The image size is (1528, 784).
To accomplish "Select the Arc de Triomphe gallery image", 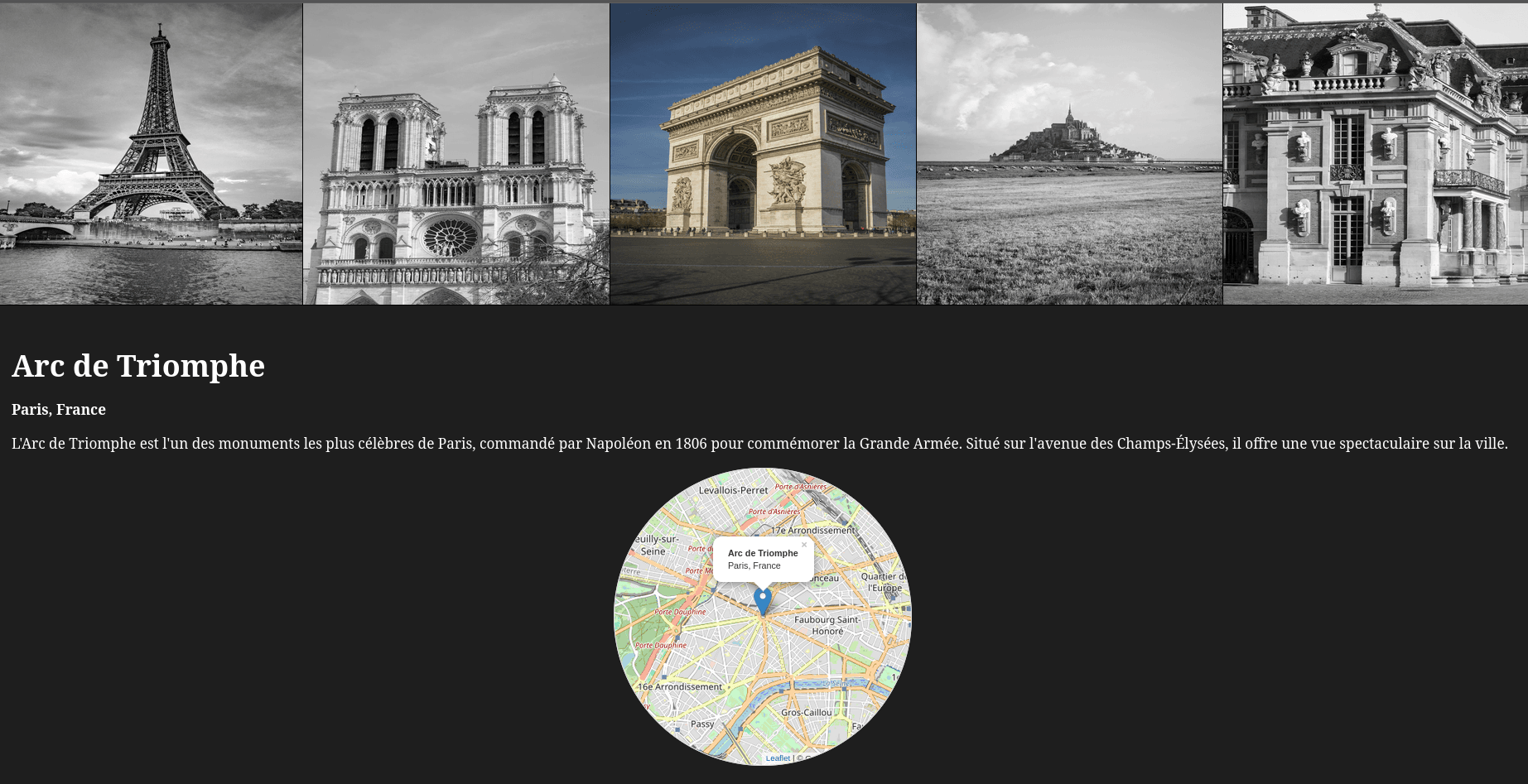I will (763, 153).
